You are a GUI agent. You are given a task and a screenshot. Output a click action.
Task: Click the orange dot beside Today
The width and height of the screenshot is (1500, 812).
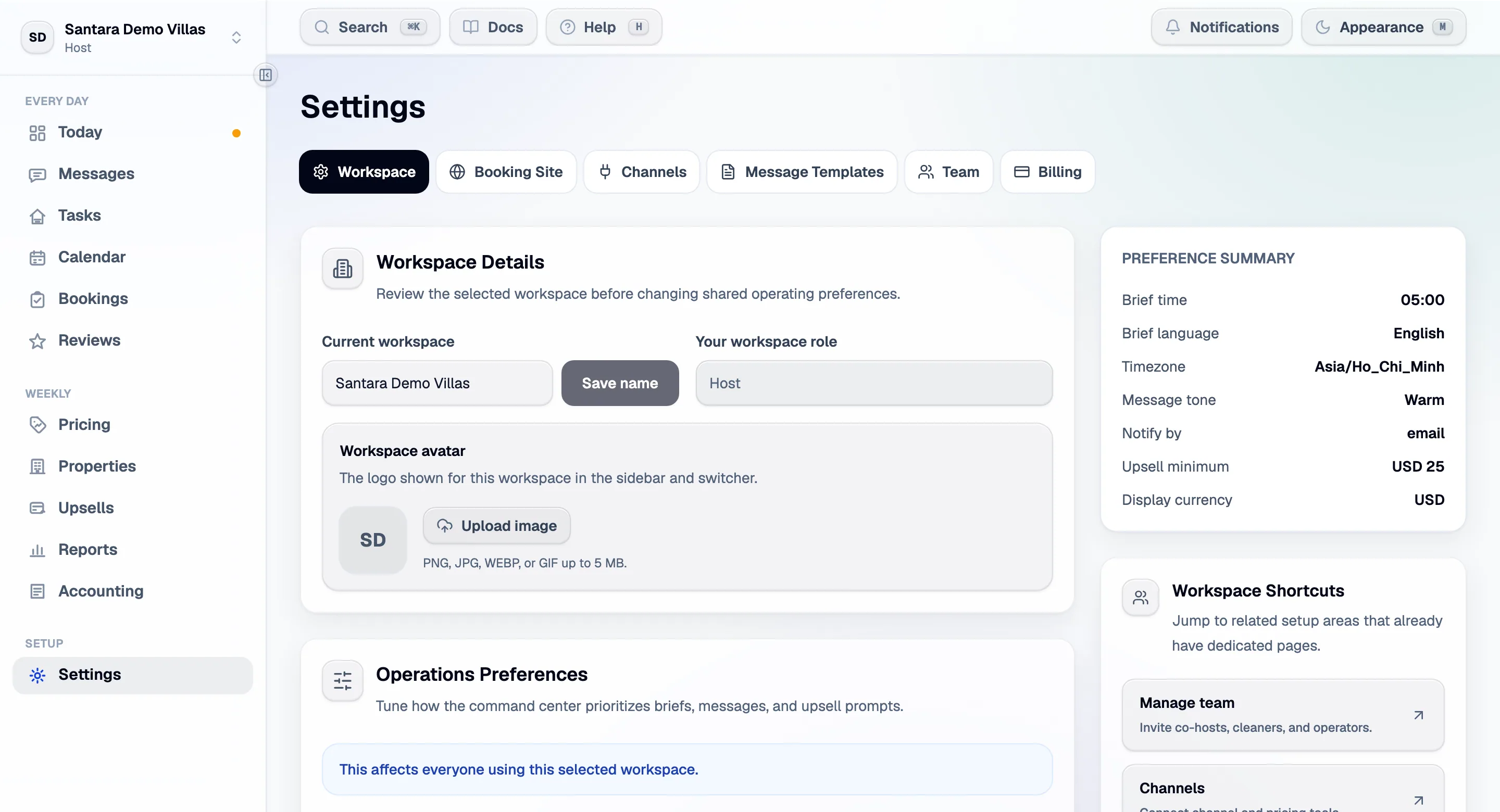[236, 133]
